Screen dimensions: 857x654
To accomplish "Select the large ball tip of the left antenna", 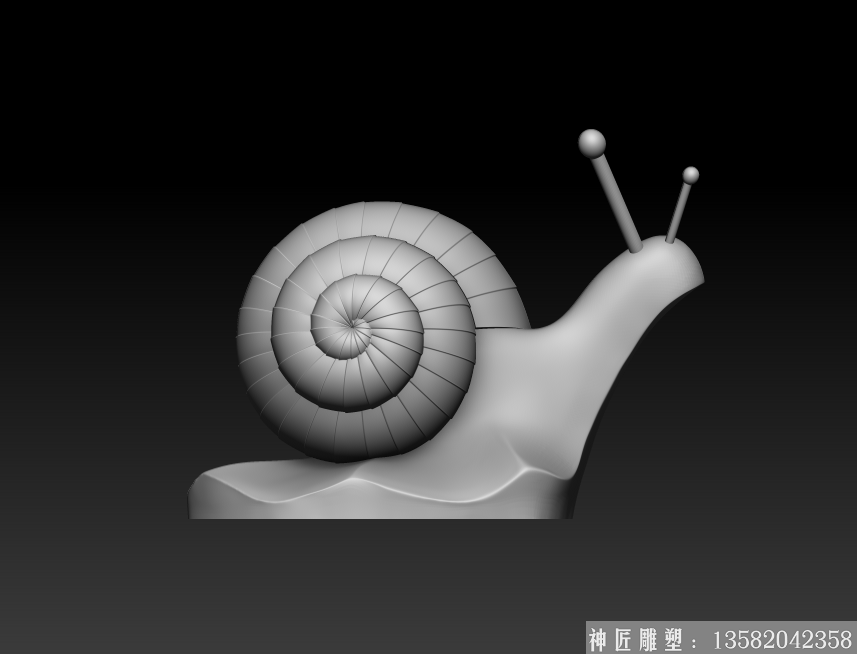I will coord(592,143).
